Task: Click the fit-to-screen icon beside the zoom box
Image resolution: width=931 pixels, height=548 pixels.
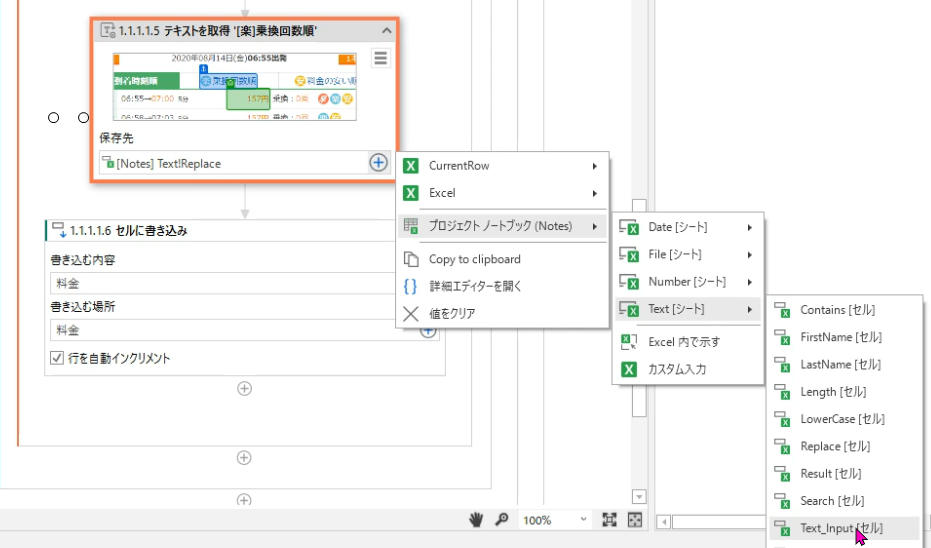Action: (609, 520)
